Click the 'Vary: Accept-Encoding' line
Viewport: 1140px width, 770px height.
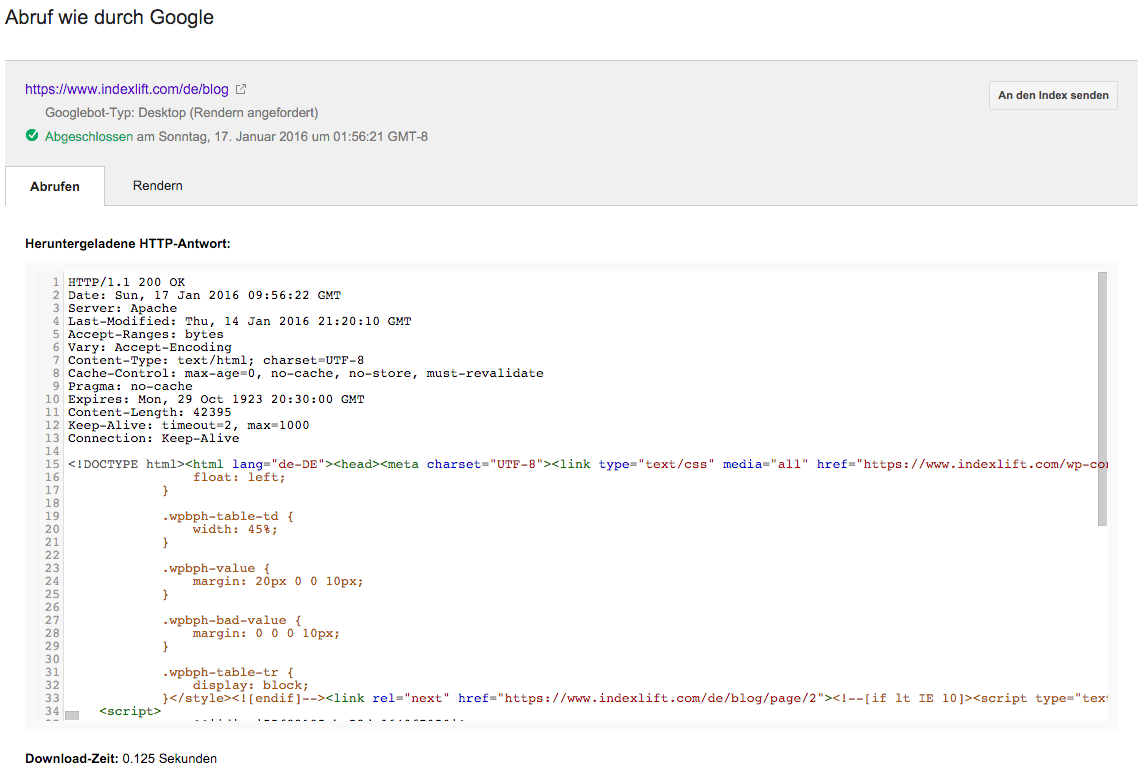(150, 348)
